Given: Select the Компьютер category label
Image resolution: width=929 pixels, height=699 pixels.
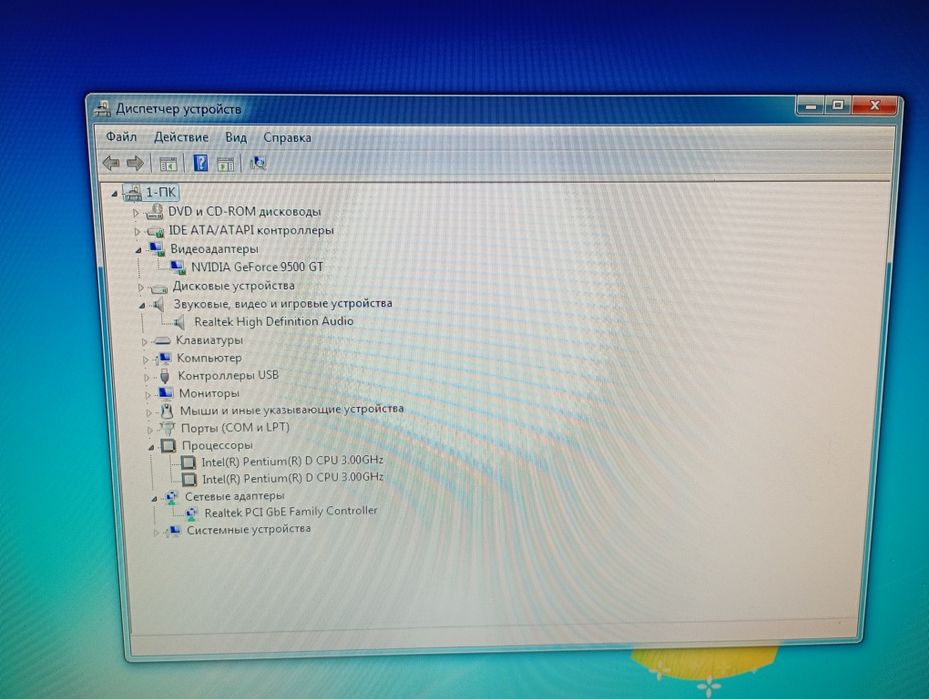Looking at the screenshot, I should pyautogui.click(x=209, y=358).
